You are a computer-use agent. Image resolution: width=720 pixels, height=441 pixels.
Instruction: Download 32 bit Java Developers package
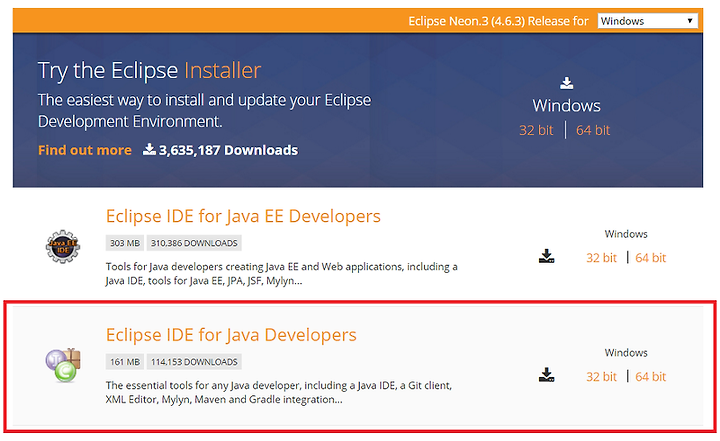[601, 377]
